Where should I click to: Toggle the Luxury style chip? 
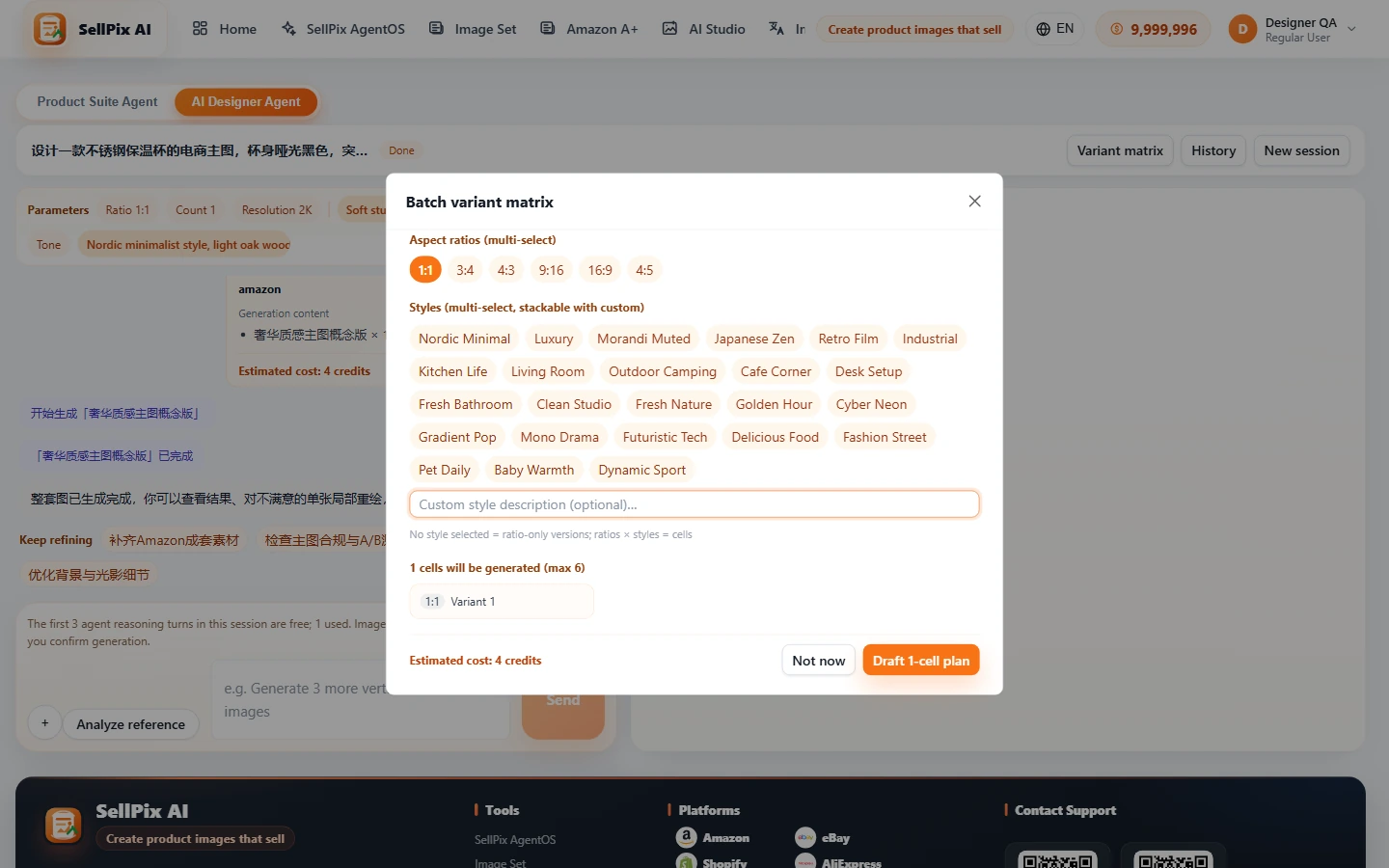tap(554, 339)
